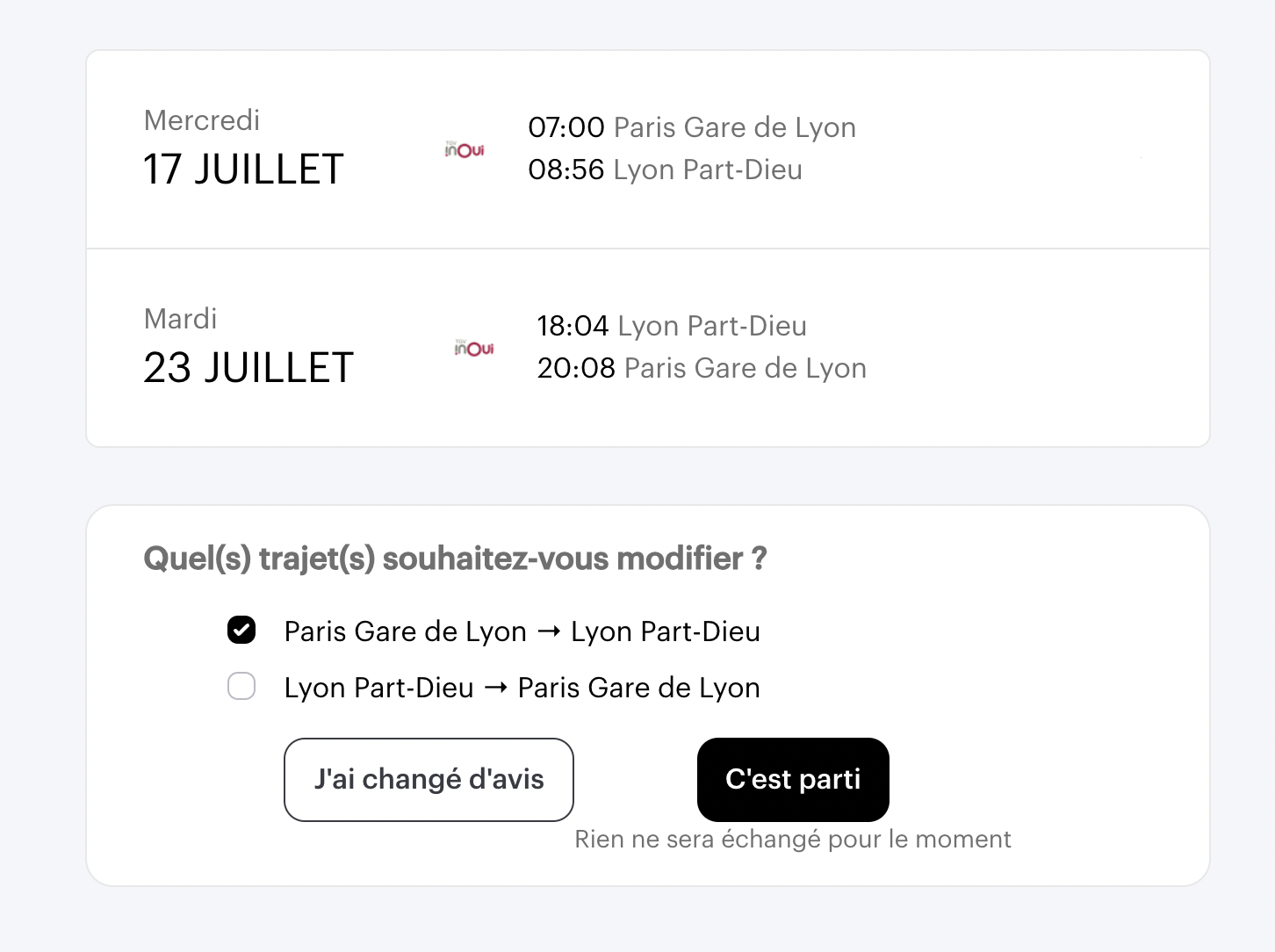Screen dimensions: 1275x952
Task: Click the 08:56 Lyon Part-Dieu arrival text
Action: click(665, 169)
